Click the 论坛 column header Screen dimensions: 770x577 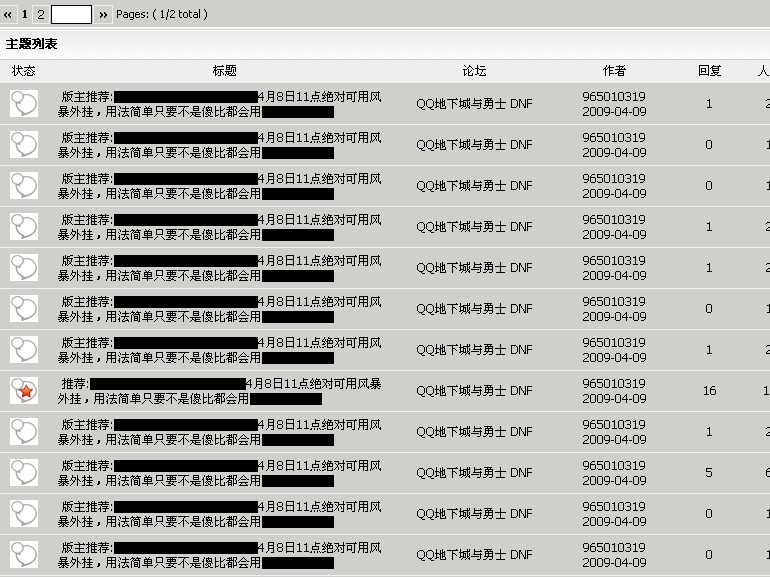click(x=474, y=71)
